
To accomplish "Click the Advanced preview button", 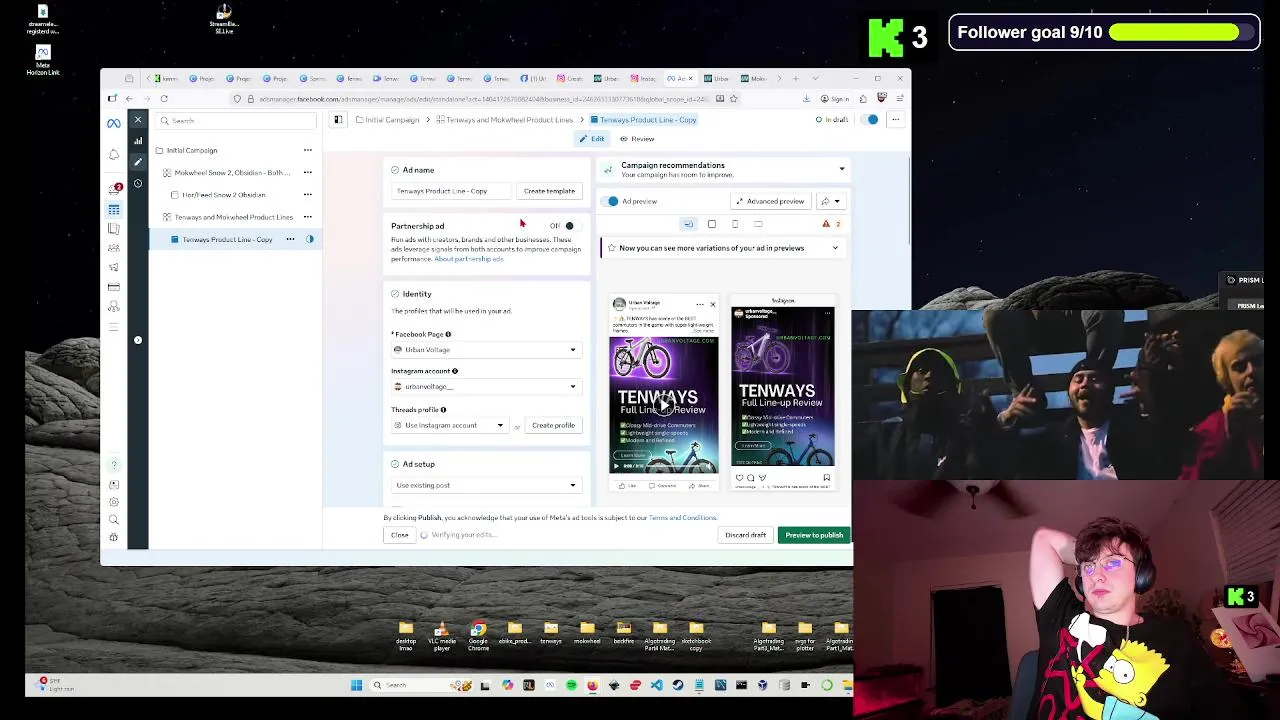I will (x=770, y=201).
